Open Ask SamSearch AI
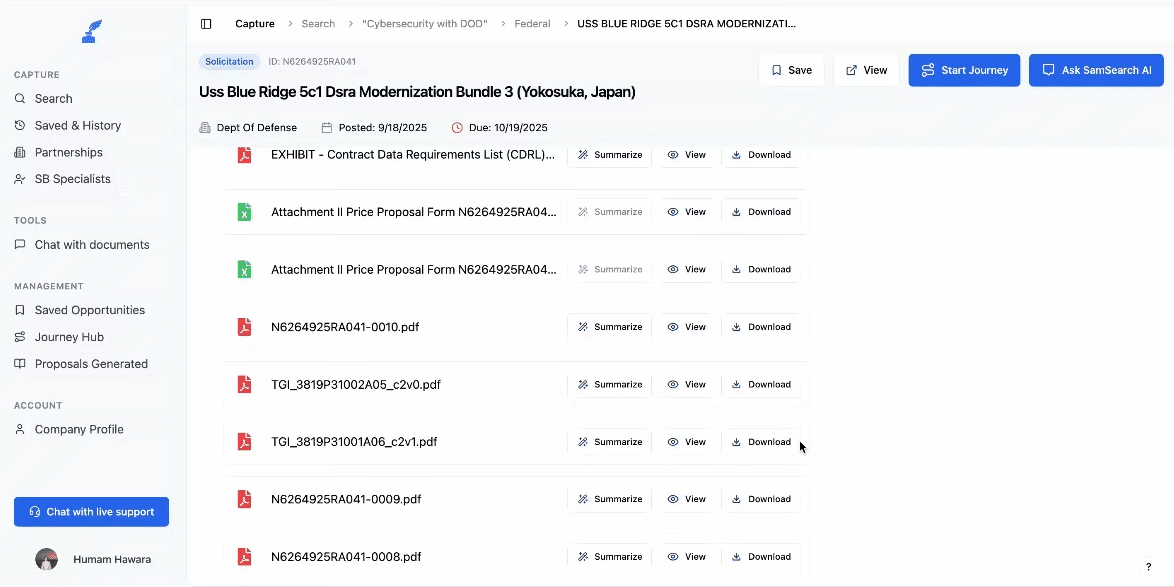The height and width of the screenshot is (587, 1174). (x=1096, y=70)
